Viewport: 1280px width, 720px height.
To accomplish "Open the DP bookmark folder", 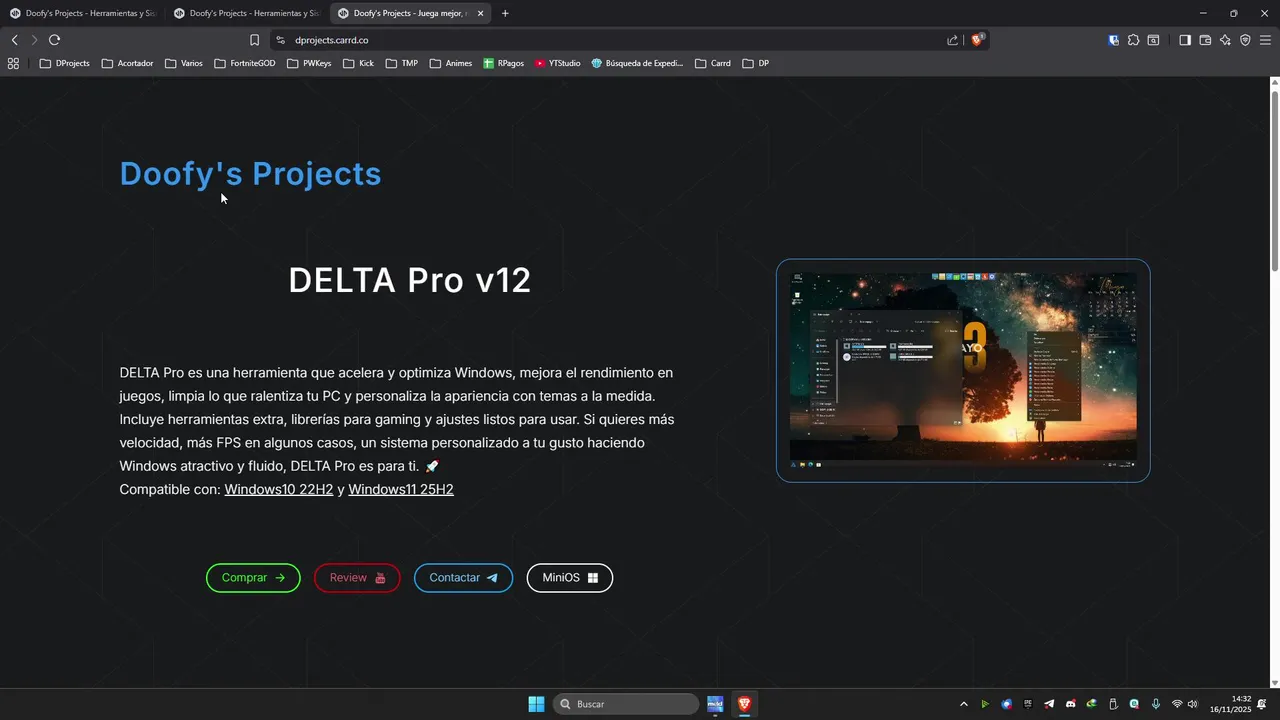I will [x=756, y=63].
